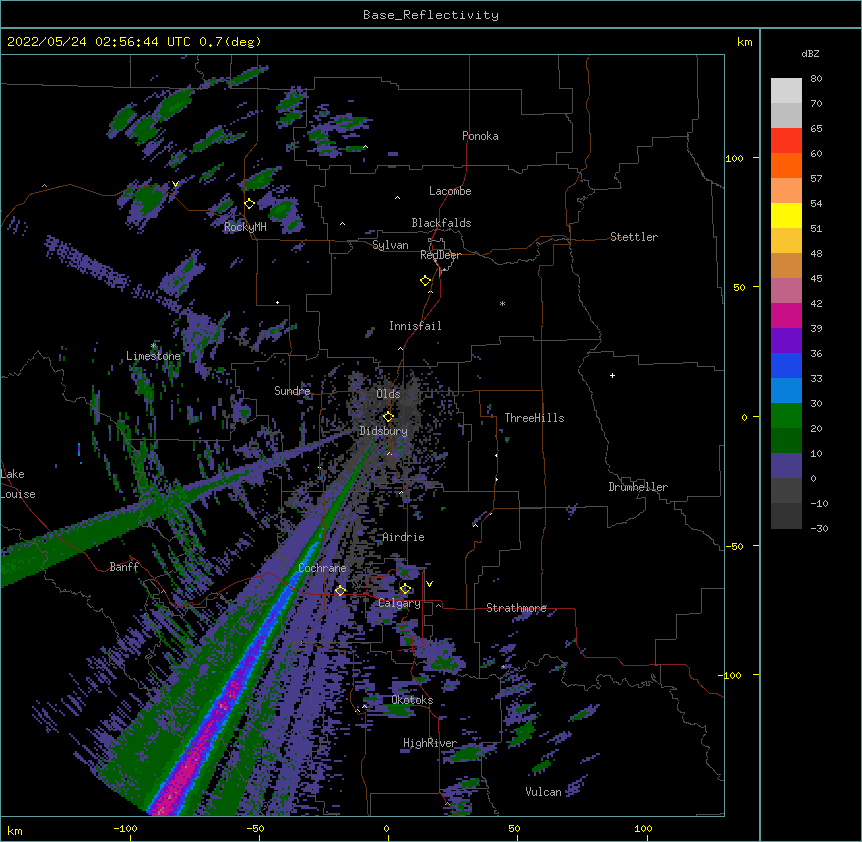The image size is (862, 842).
Task: Click the yellow radar site marker between Olds and Didsbury
Action: [x=389, y=416]
